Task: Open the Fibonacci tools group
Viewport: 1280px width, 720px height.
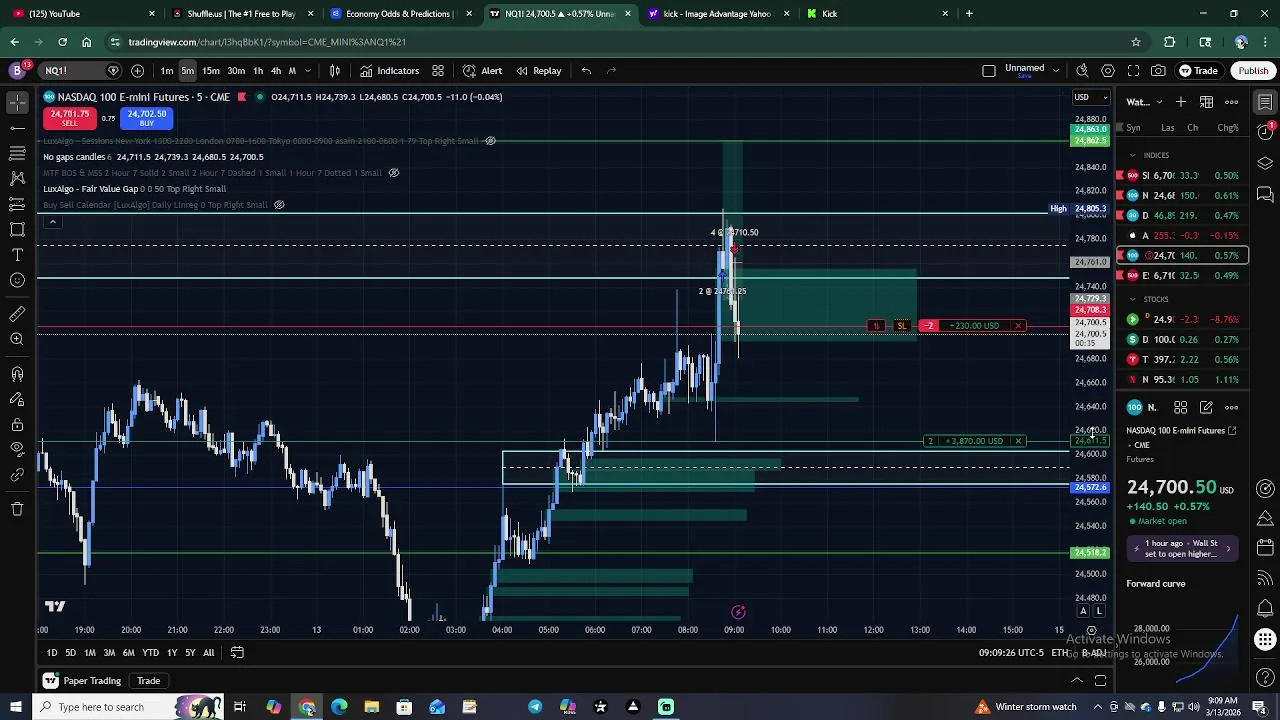Action: tap(17, 153)
